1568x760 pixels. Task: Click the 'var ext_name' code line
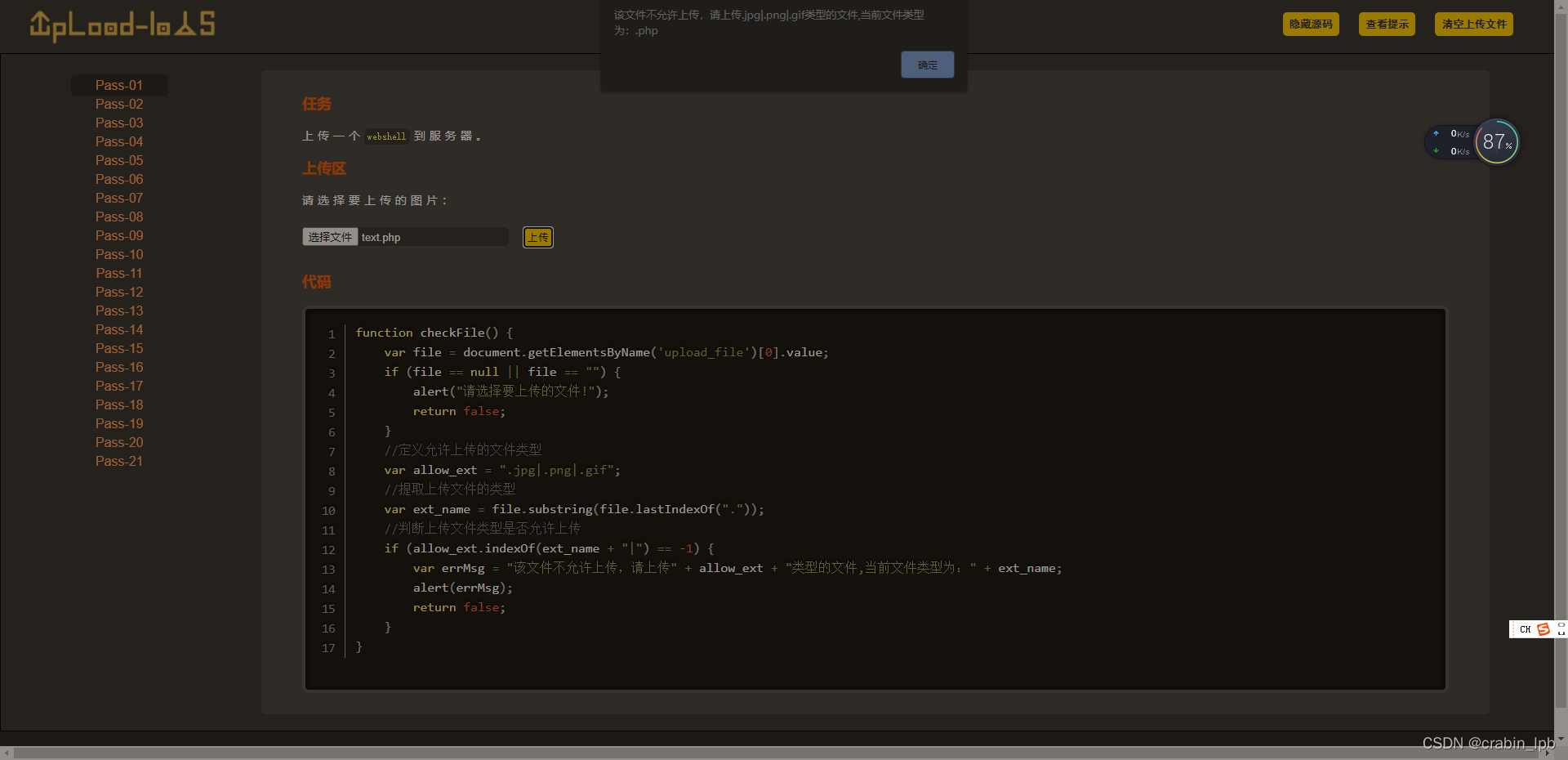click(574, 509)
